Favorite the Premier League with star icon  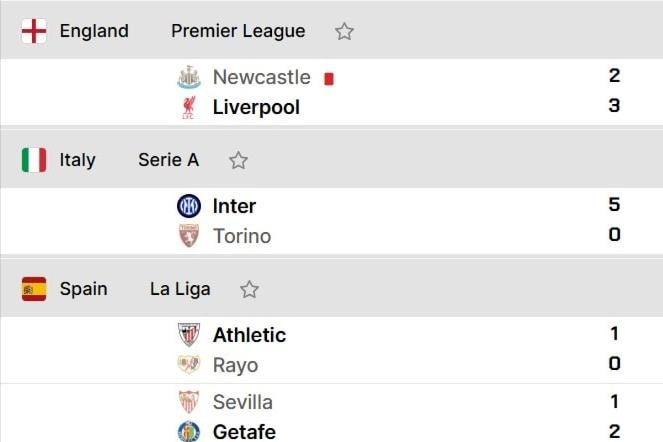(344, 31)
